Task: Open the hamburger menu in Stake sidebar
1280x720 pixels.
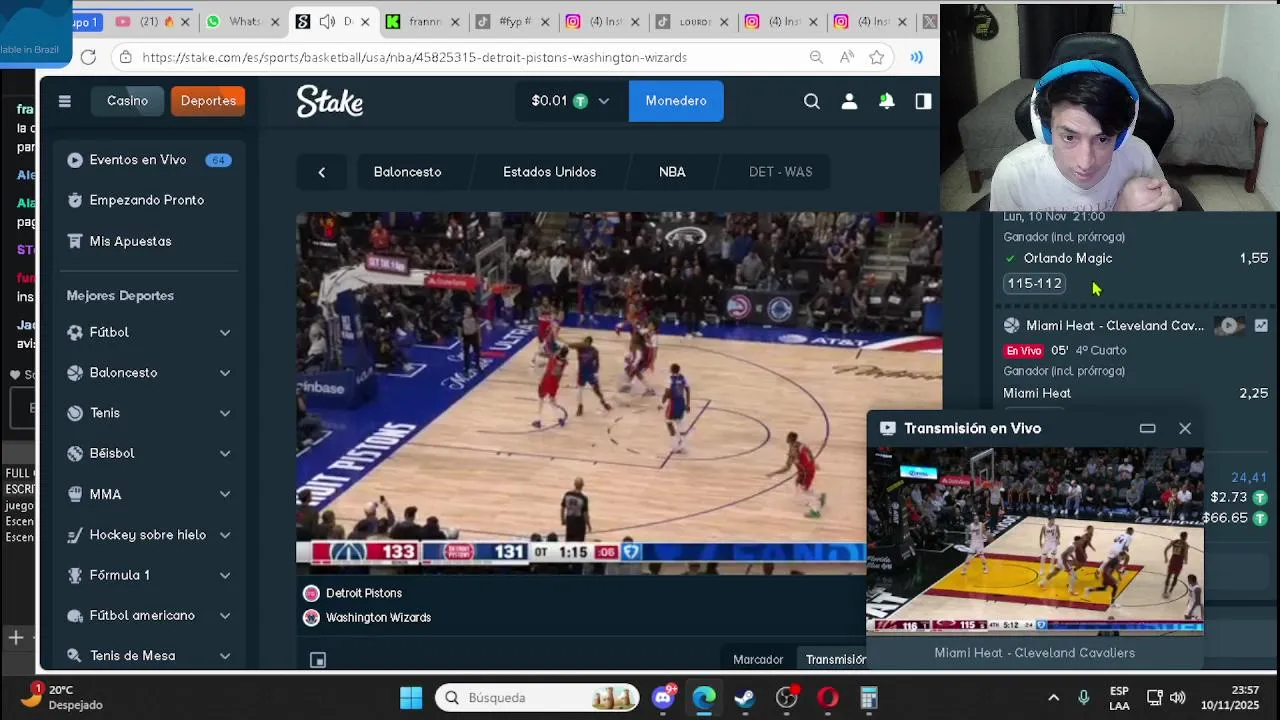Action: 65,101
